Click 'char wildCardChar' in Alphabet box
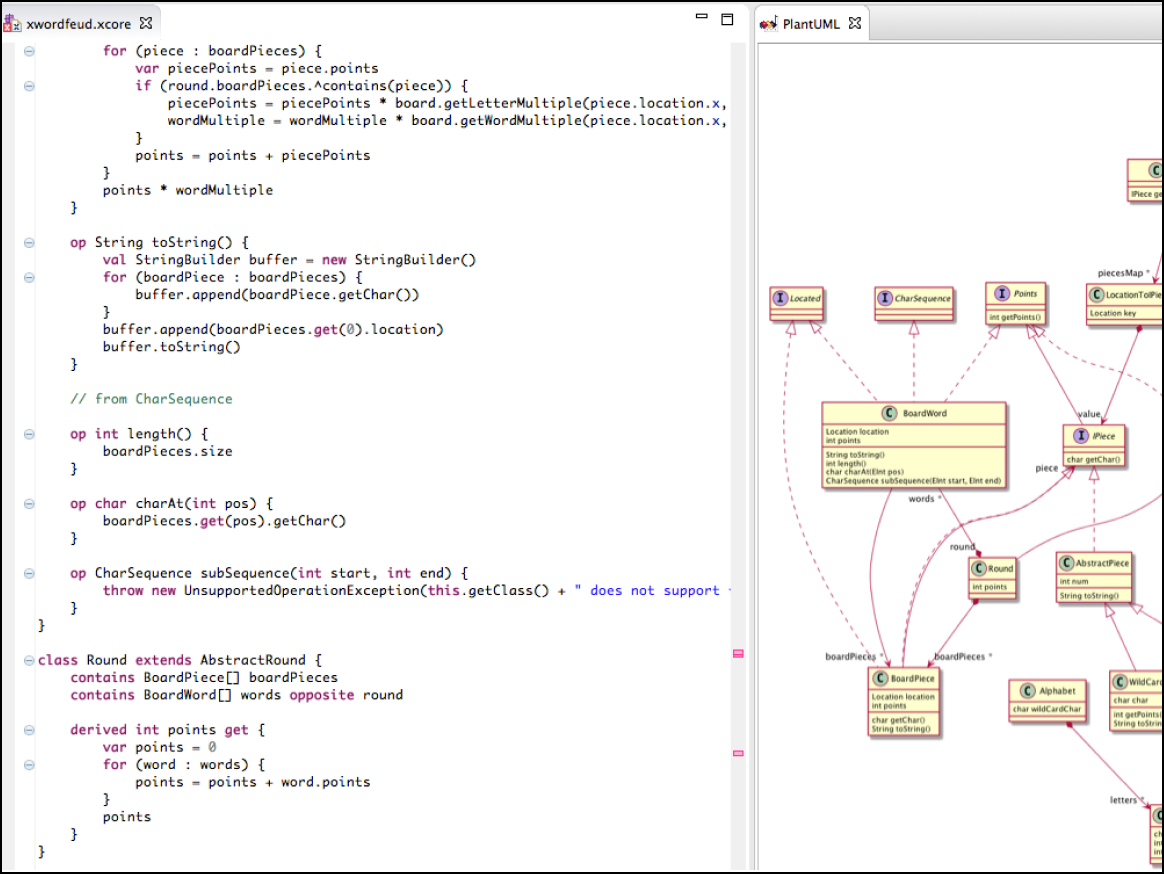 click(x=1047, y=709)
